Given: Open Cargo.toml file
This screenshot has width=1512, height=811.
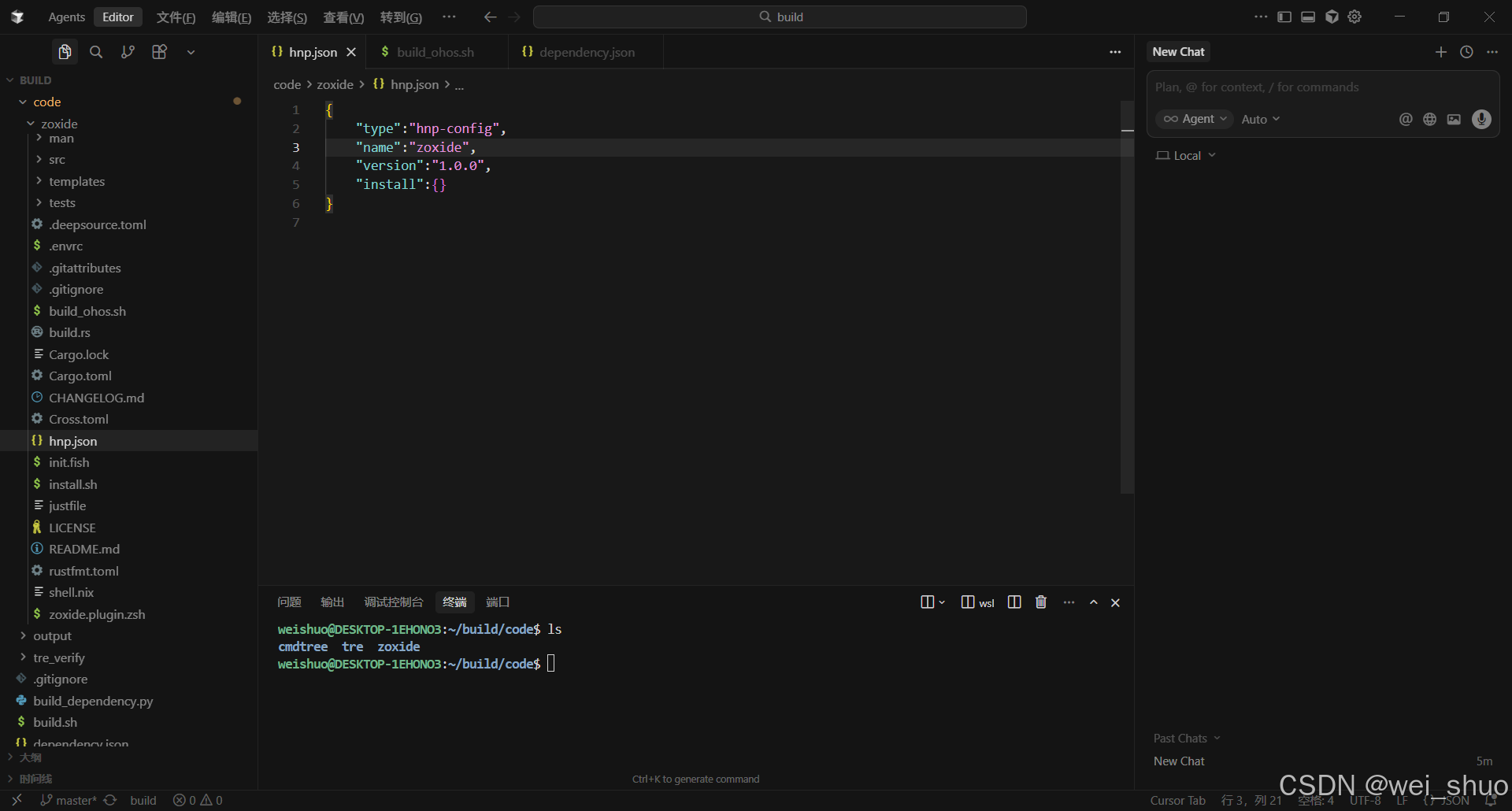Looking at the screenshot, I should pos(80,376).
